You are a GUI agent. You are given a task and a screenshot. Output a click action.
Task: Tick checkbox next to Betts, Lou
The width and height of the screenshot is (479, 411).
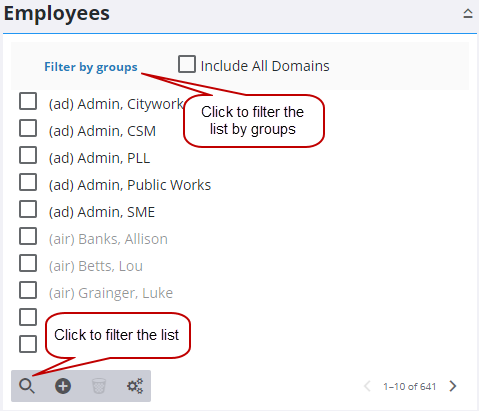click(x=28, y=263)
